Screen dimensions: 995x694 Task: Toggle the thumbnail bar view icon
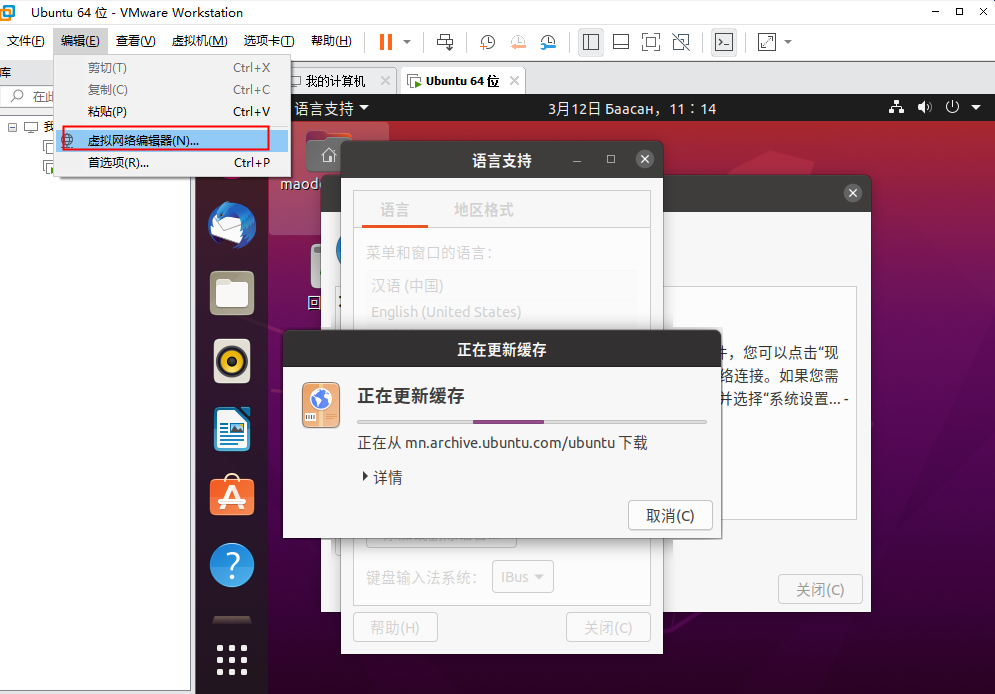(621, 42)
